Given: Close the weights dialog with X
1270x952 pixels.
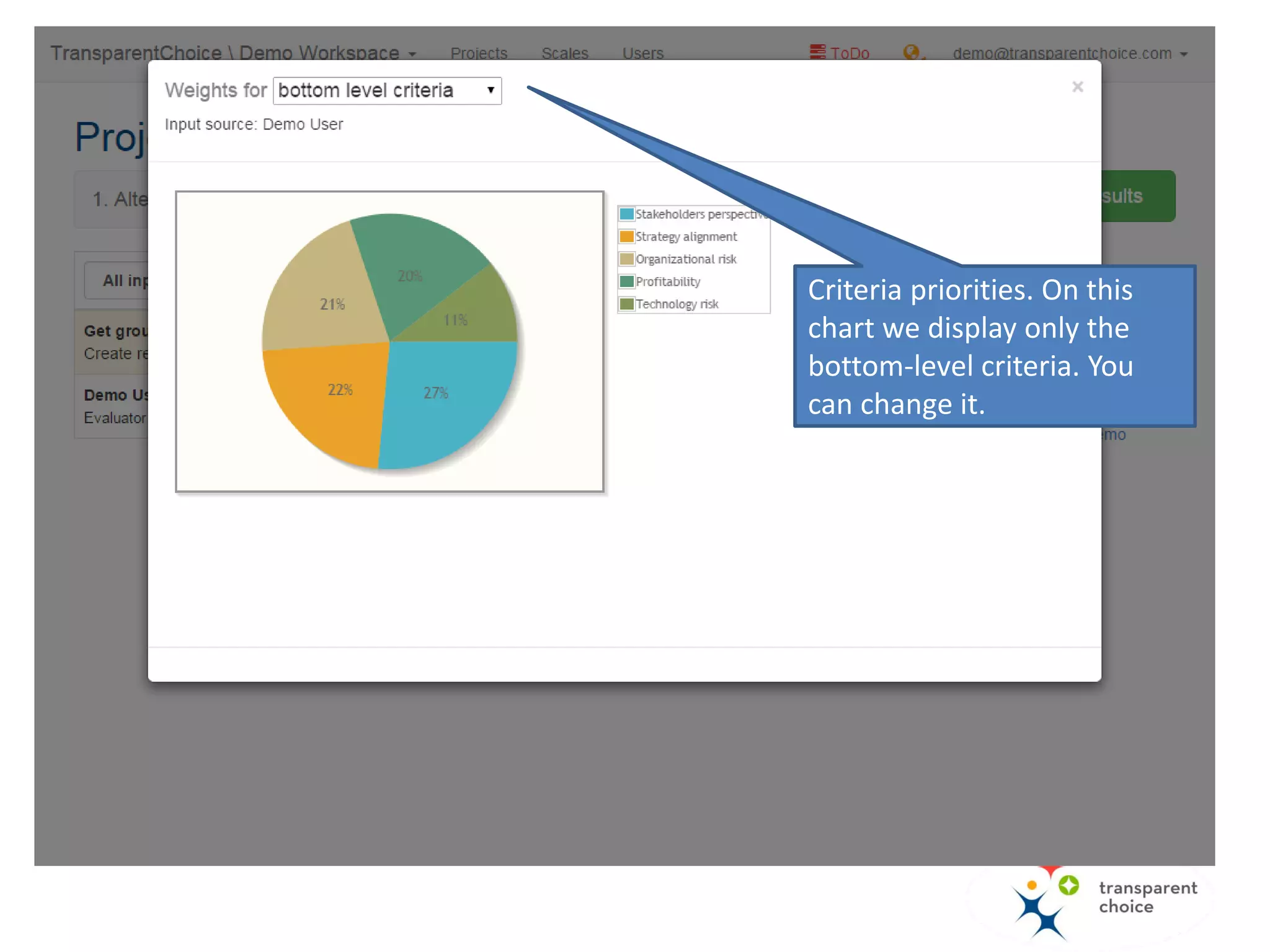Looking at the screenshot, I should [x=1078, y=87].
